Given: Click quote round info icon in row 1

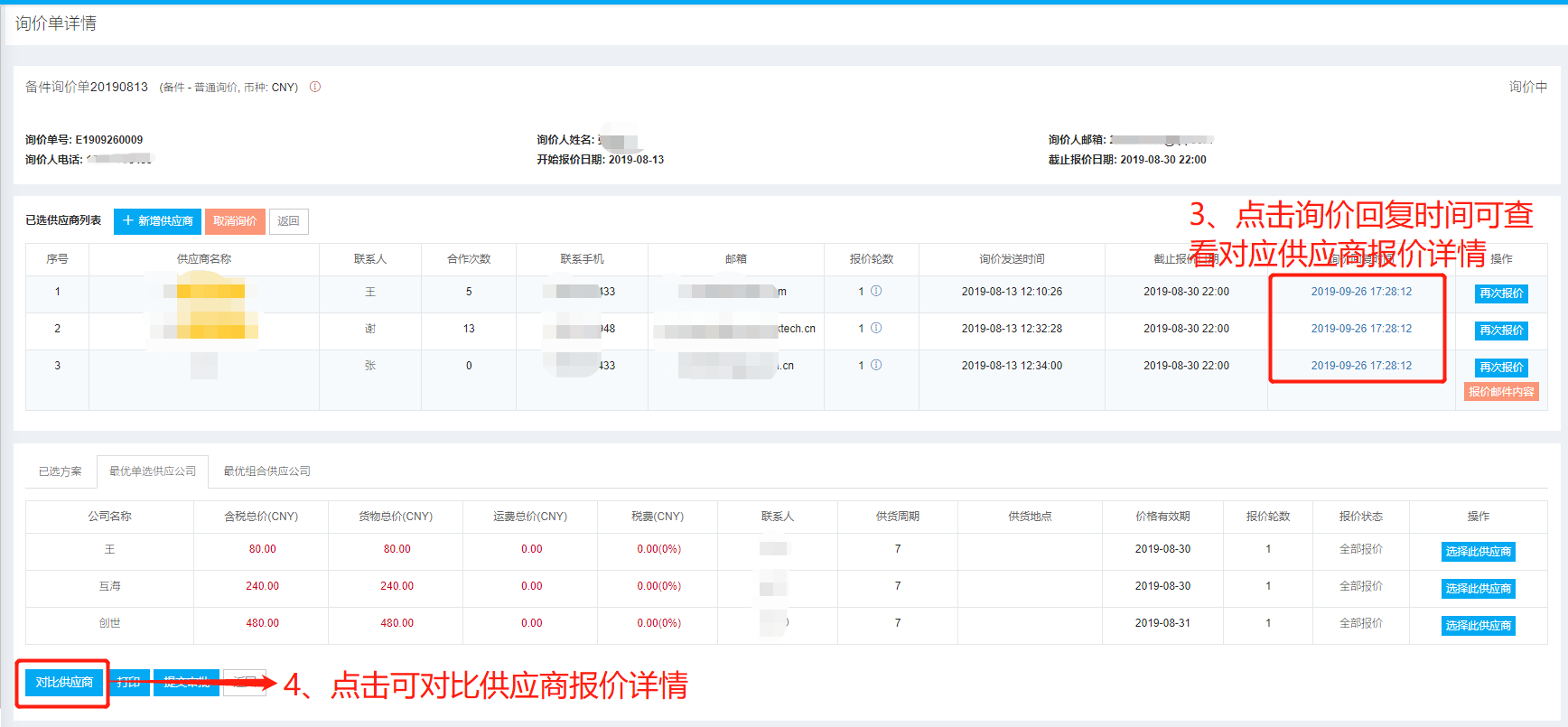Looking at the screenshot, I should click(x=876, y=291).
